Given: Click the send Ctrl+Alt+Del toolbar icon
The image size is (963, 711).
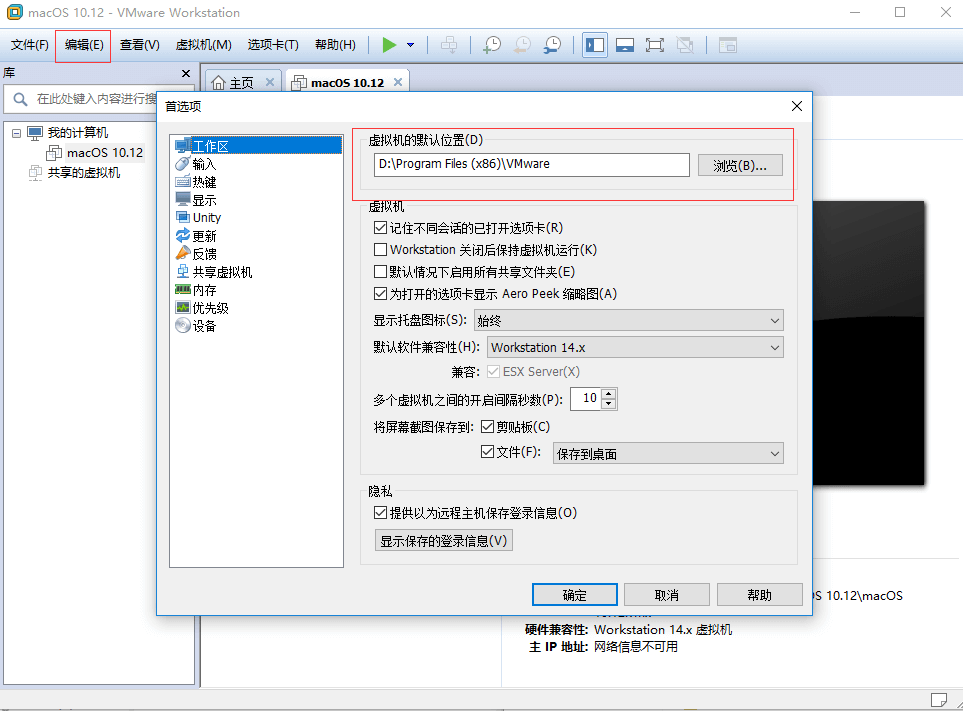Looking at the screenshot, I should [x=450, y=45].
